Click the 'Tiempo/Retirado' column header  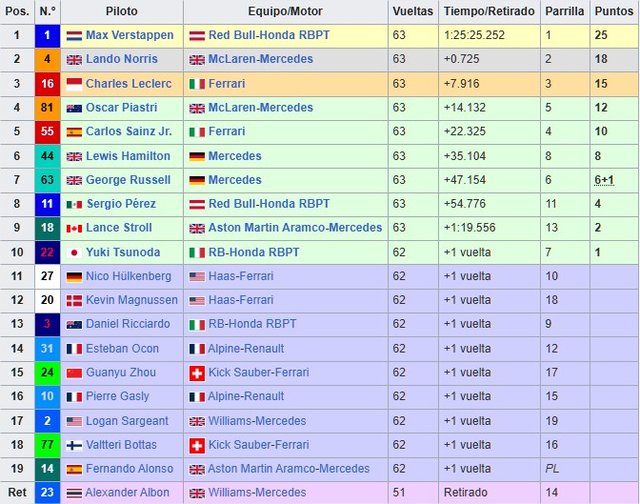tap(489, 11)
